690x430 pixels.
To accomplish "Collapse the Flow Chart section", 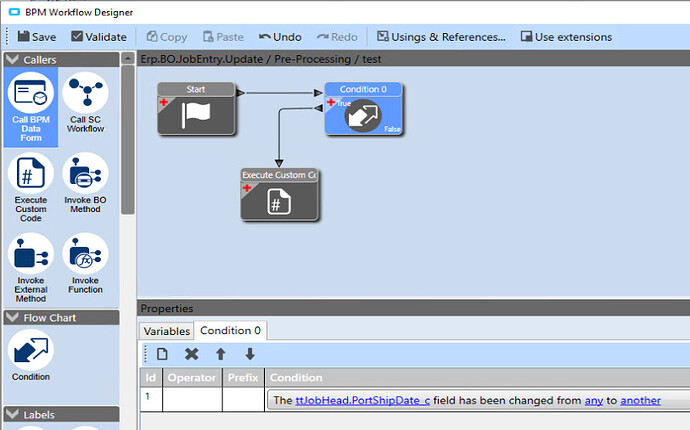I will 61,317.
